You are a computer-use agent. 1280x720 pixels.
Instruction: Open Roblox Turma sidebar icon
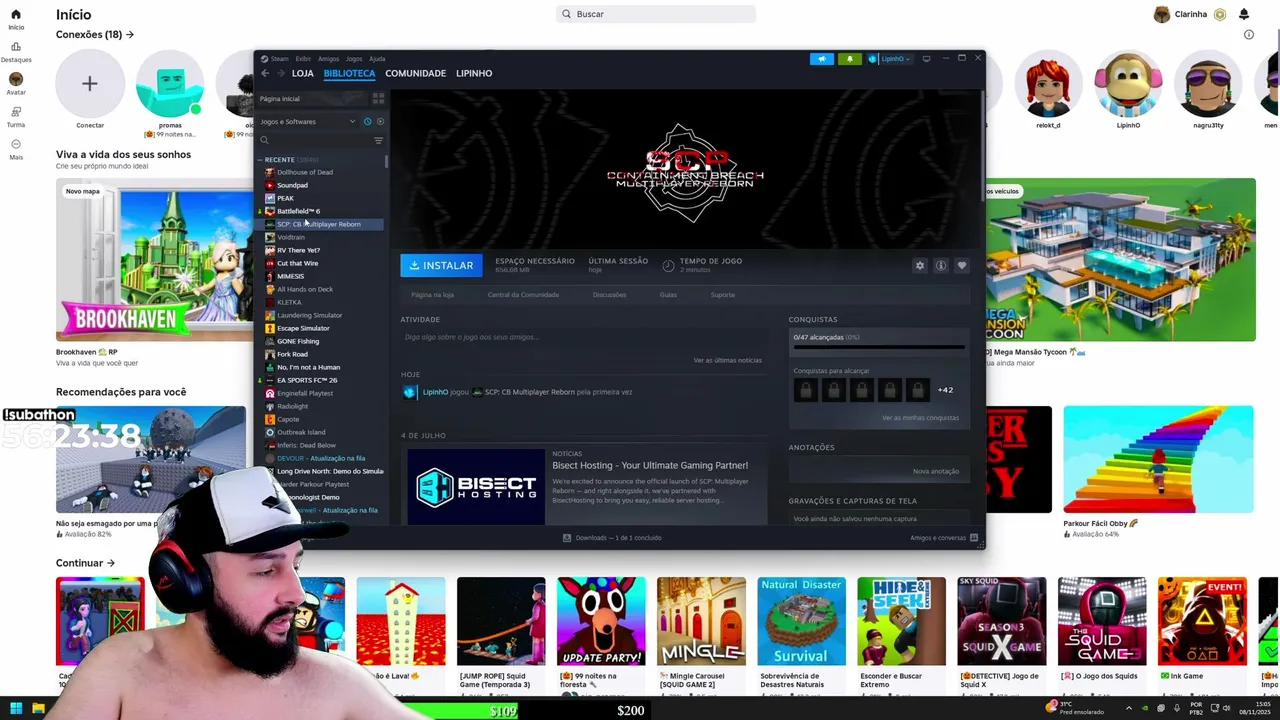coord(16,112)
